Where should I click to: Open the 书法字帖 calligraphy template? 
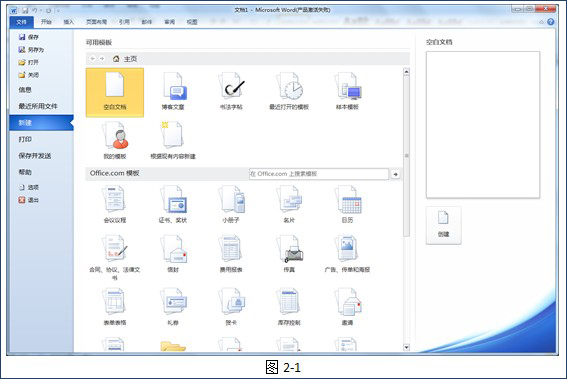click(231, 91)
